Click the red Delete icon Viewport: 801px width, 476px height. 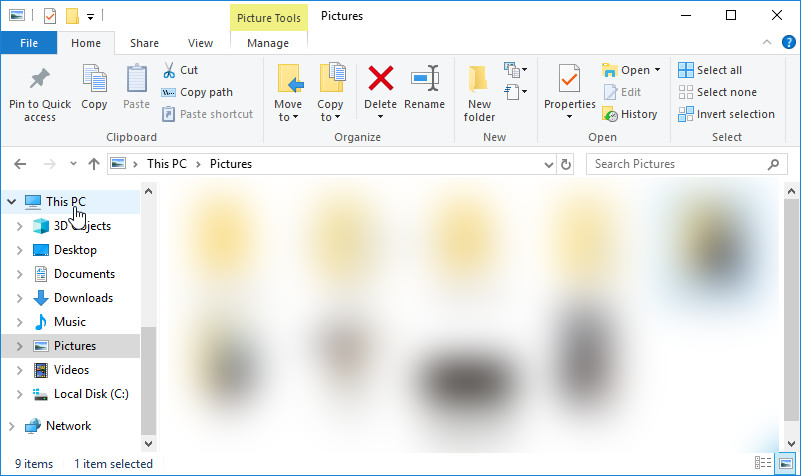pyautogui.click(x=381, y=78)
